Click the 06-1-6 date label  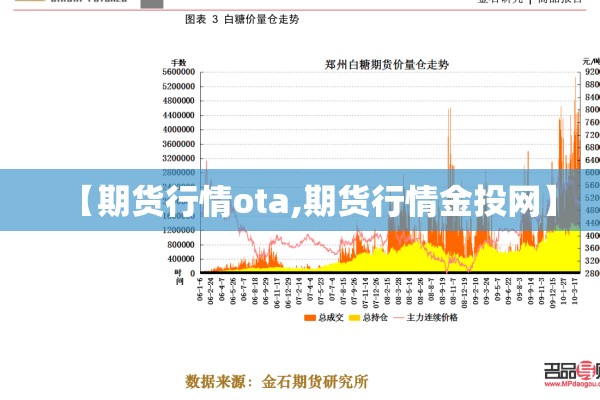(x=199, y=289)
